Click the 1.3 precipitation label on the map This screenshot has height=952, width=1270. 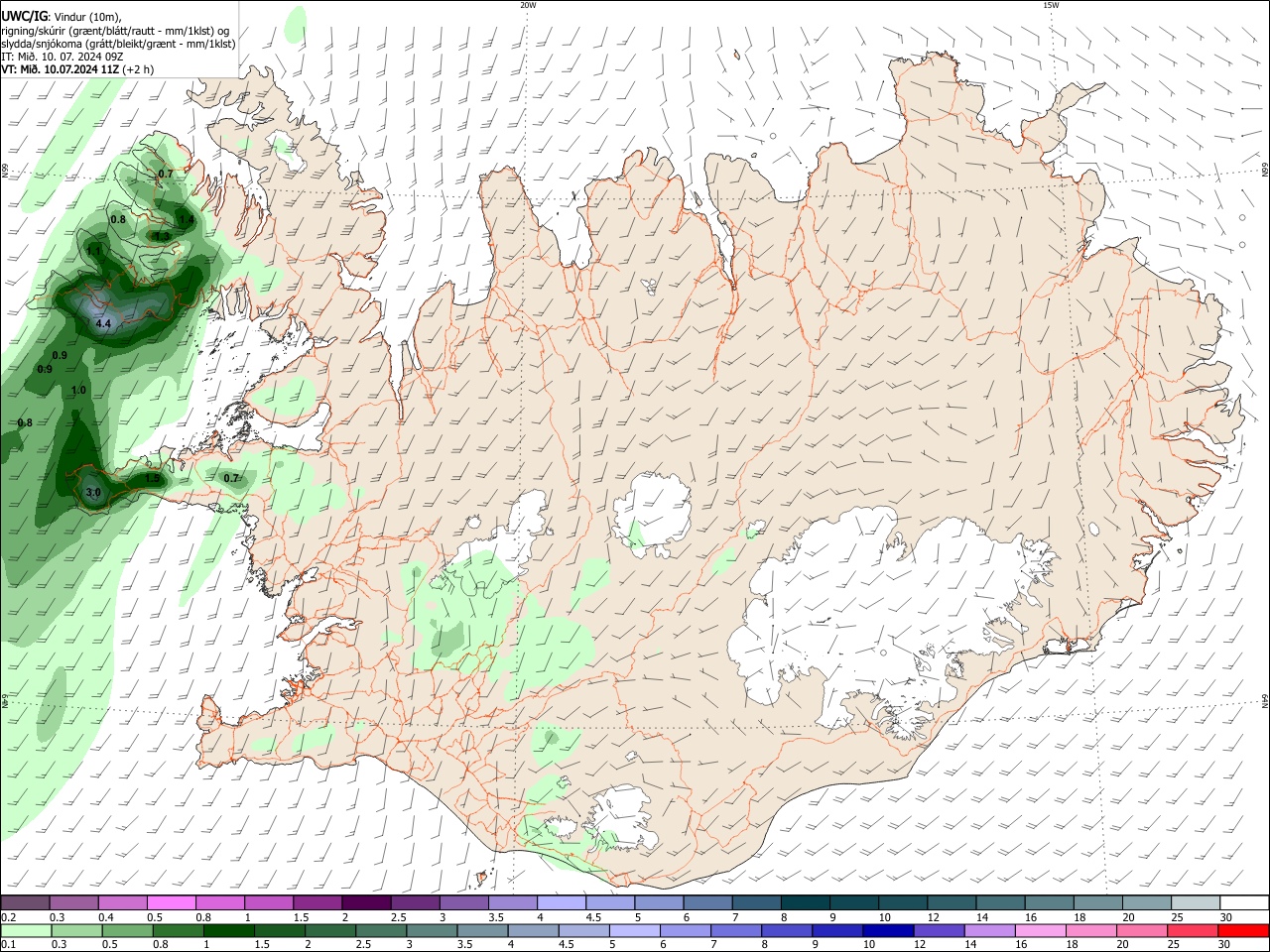pos(162,236)
